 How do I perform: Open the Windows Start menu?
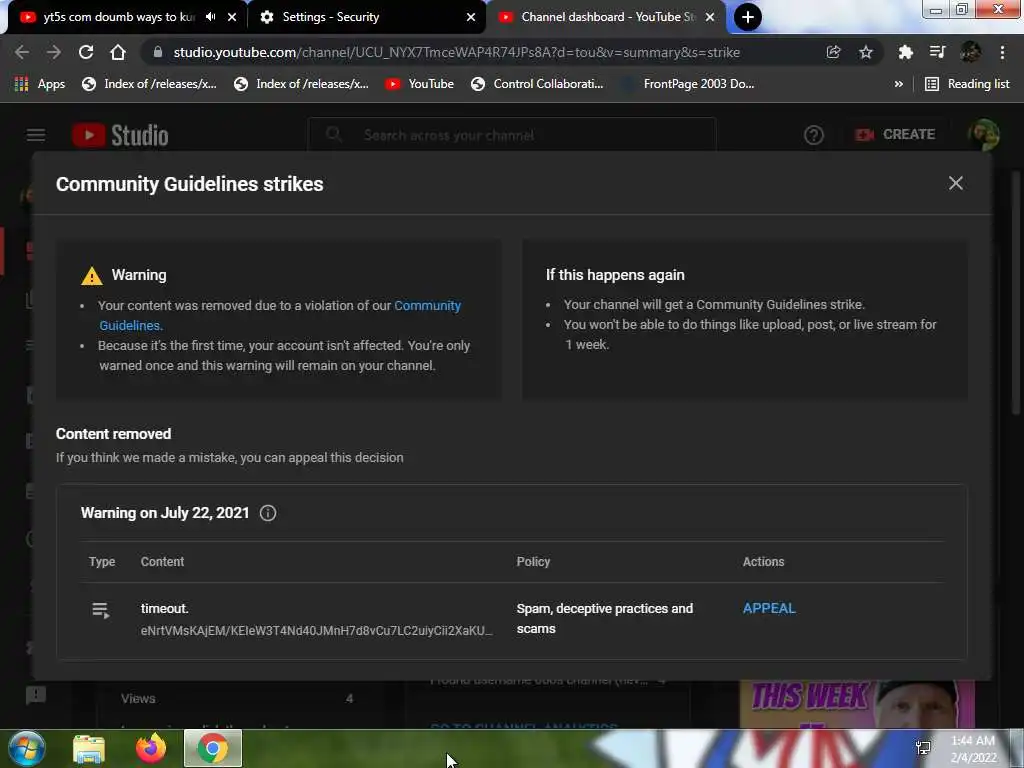(26, 748)
